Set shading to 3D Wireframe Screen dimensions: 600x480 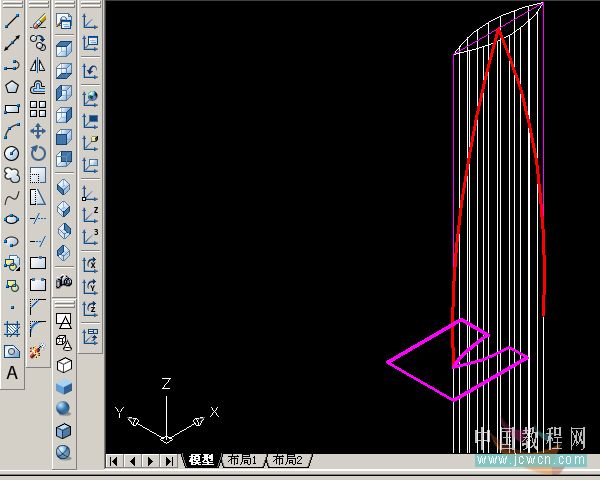point(64,342)
